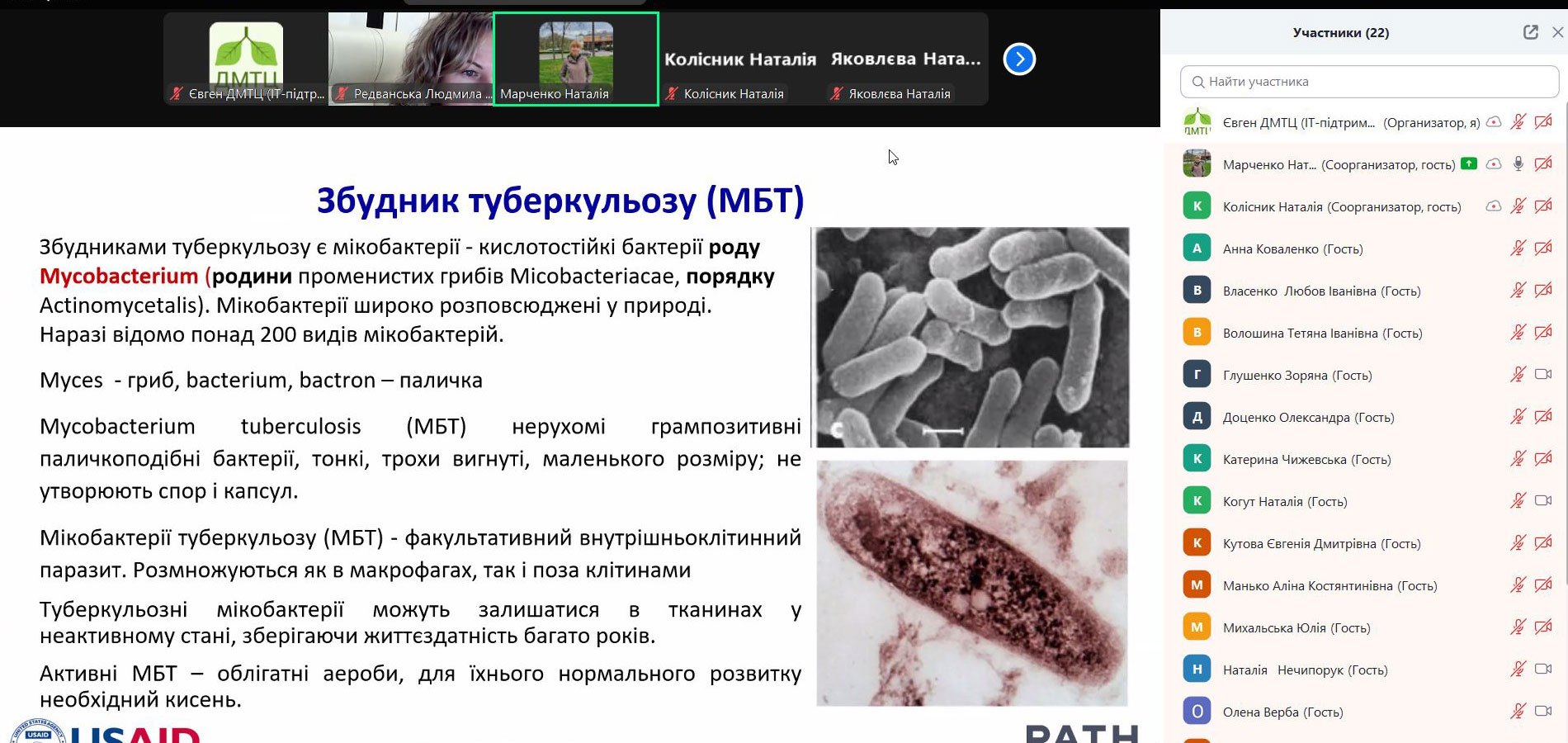This screenshot has height=743, width=1568.
Task: Mute Марченко Наталія's active microphone
Action: coord(1518,163)
